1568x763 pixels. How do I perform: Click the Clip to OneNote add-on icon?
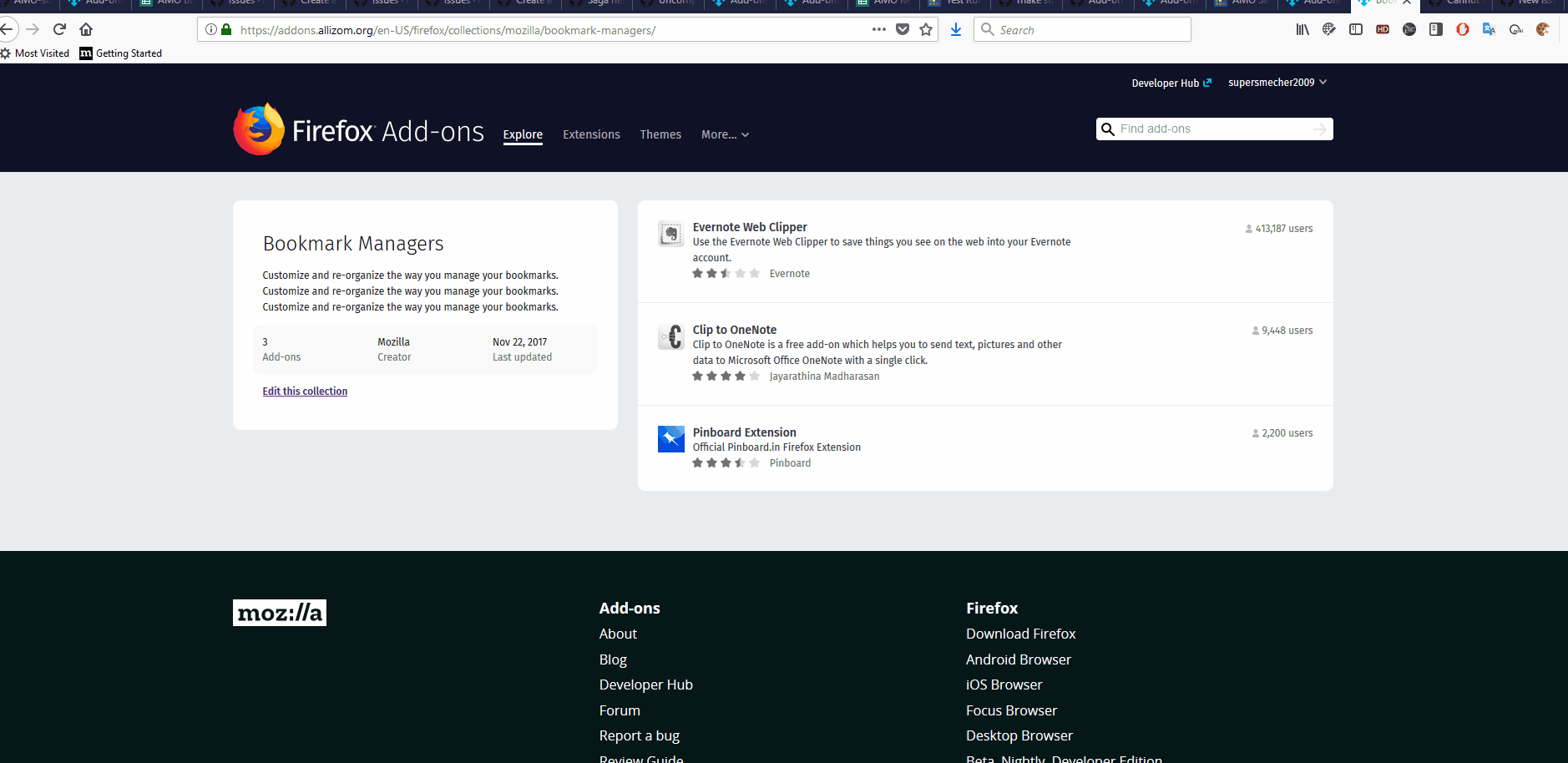pyautogui.click(x=670, y=336)
